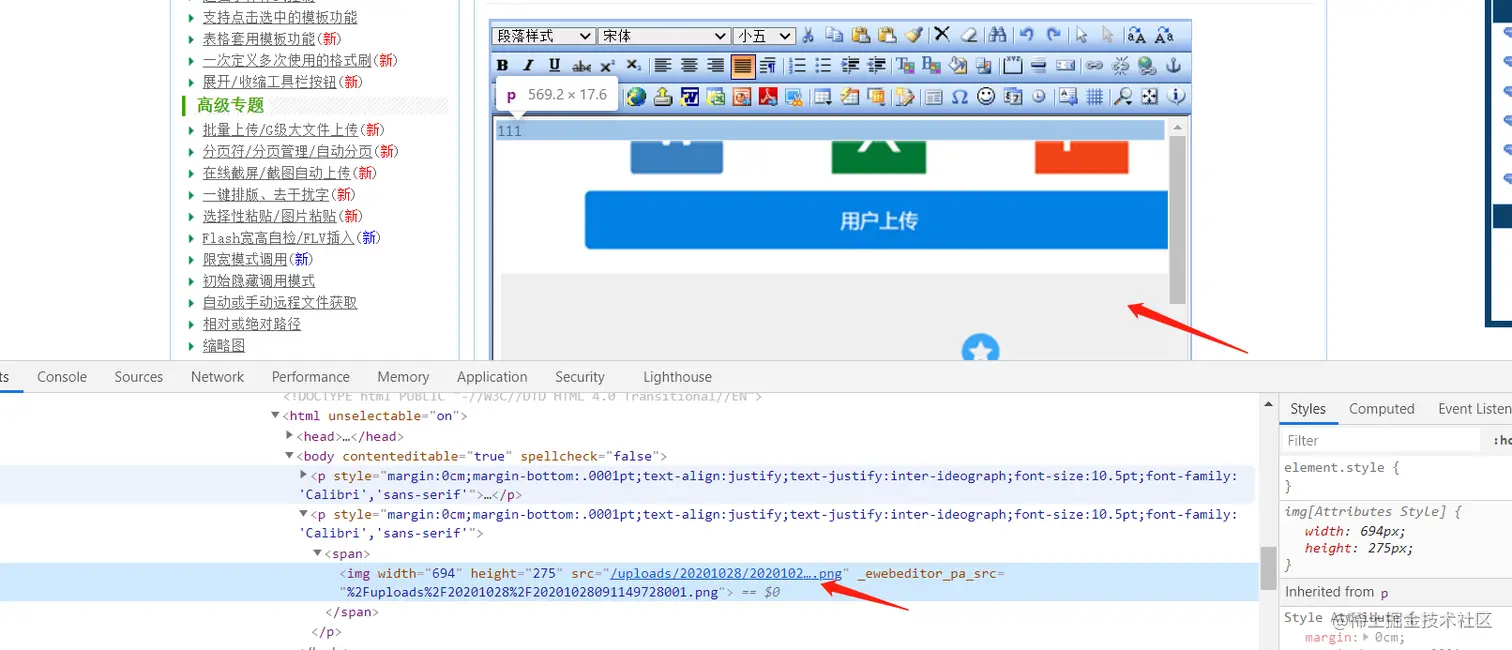Click the PDF import icon

point(768,96)
